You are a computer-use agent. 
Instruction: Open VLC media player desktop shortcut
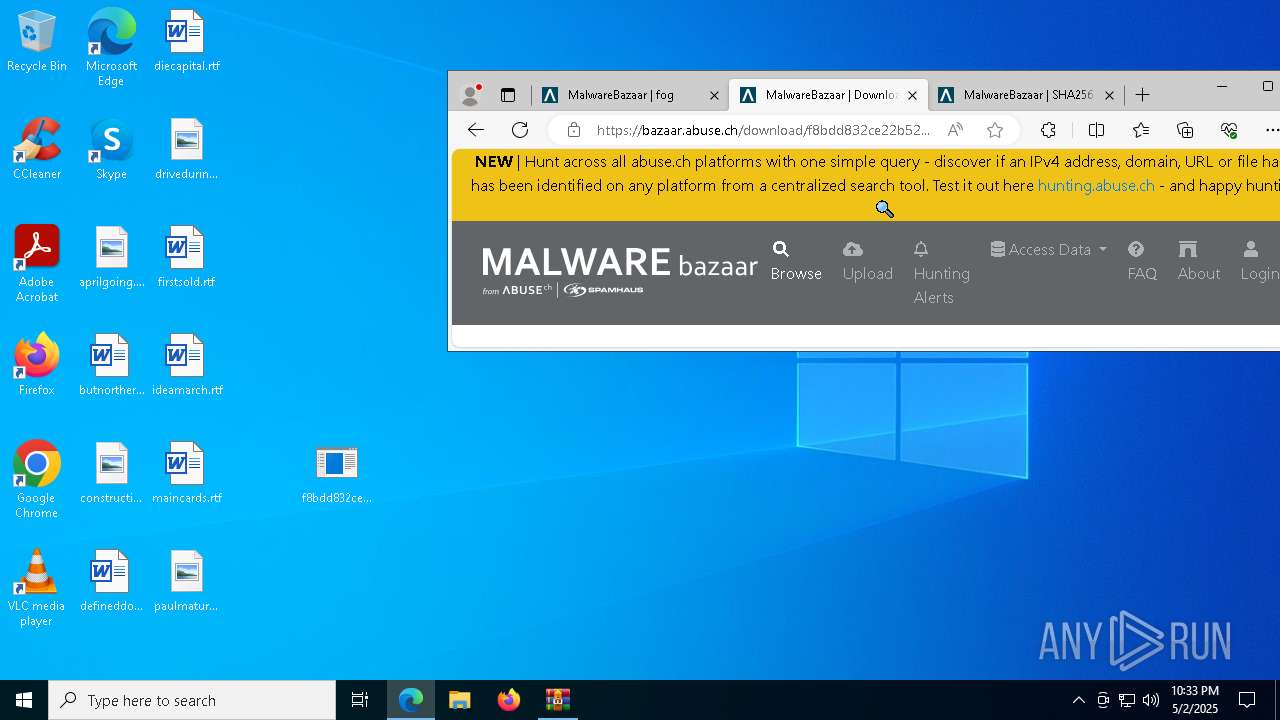(x=37, y=588)
